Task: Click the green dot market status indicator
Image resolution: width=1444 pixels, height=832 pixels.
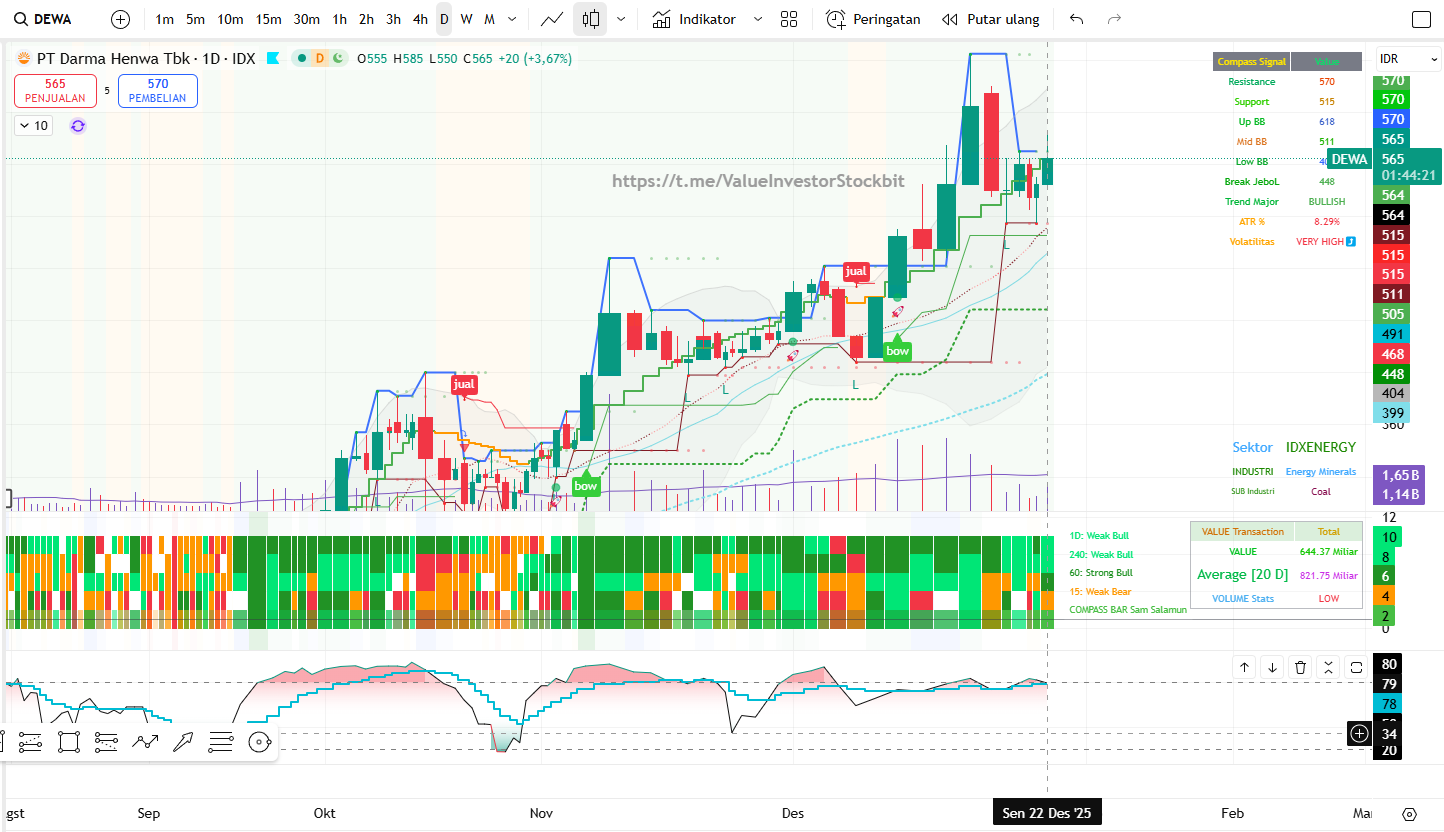Action: tap(301, 59)
